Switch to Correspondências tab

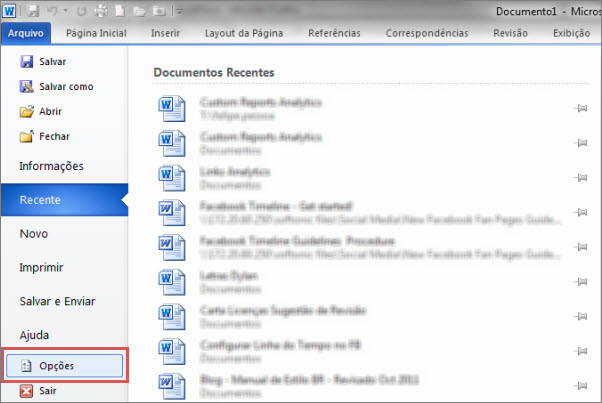427,33
